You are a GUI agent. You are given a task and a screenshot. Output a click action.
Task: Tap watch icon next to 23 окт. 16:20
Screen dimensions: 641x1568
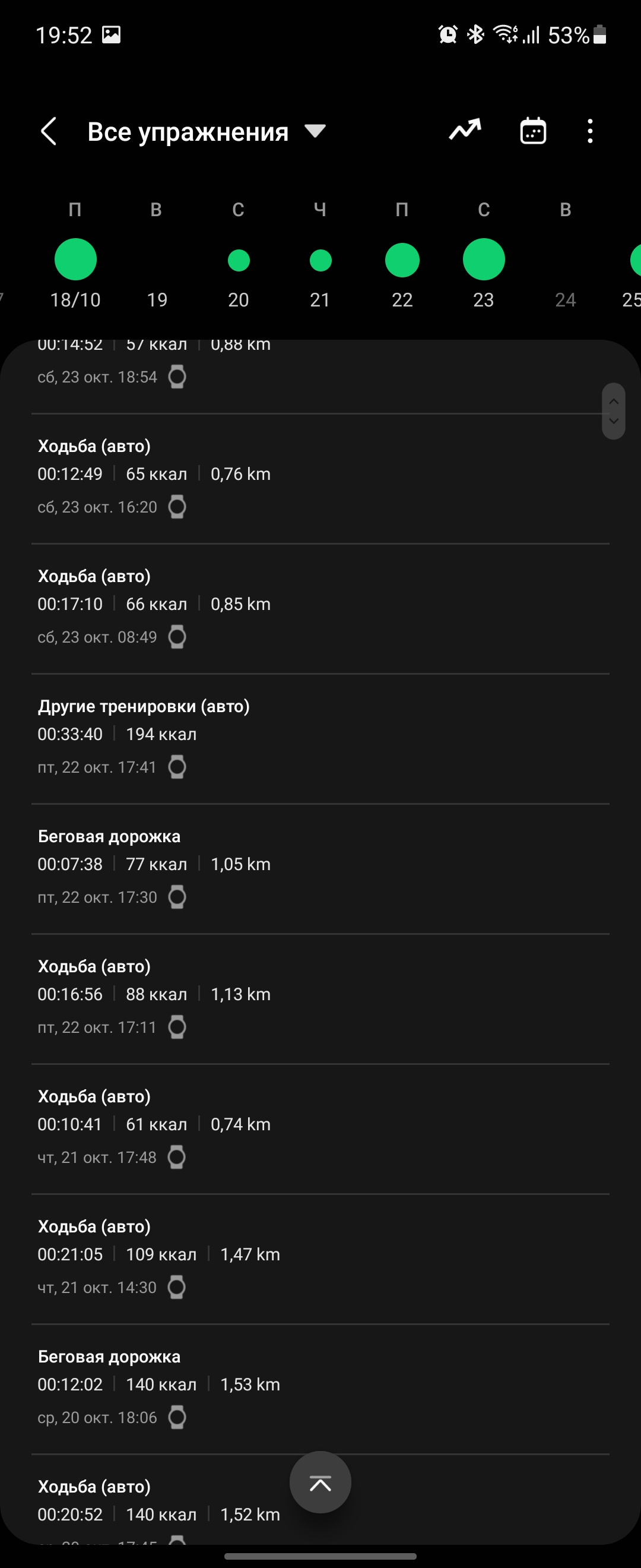pos(177,507)
